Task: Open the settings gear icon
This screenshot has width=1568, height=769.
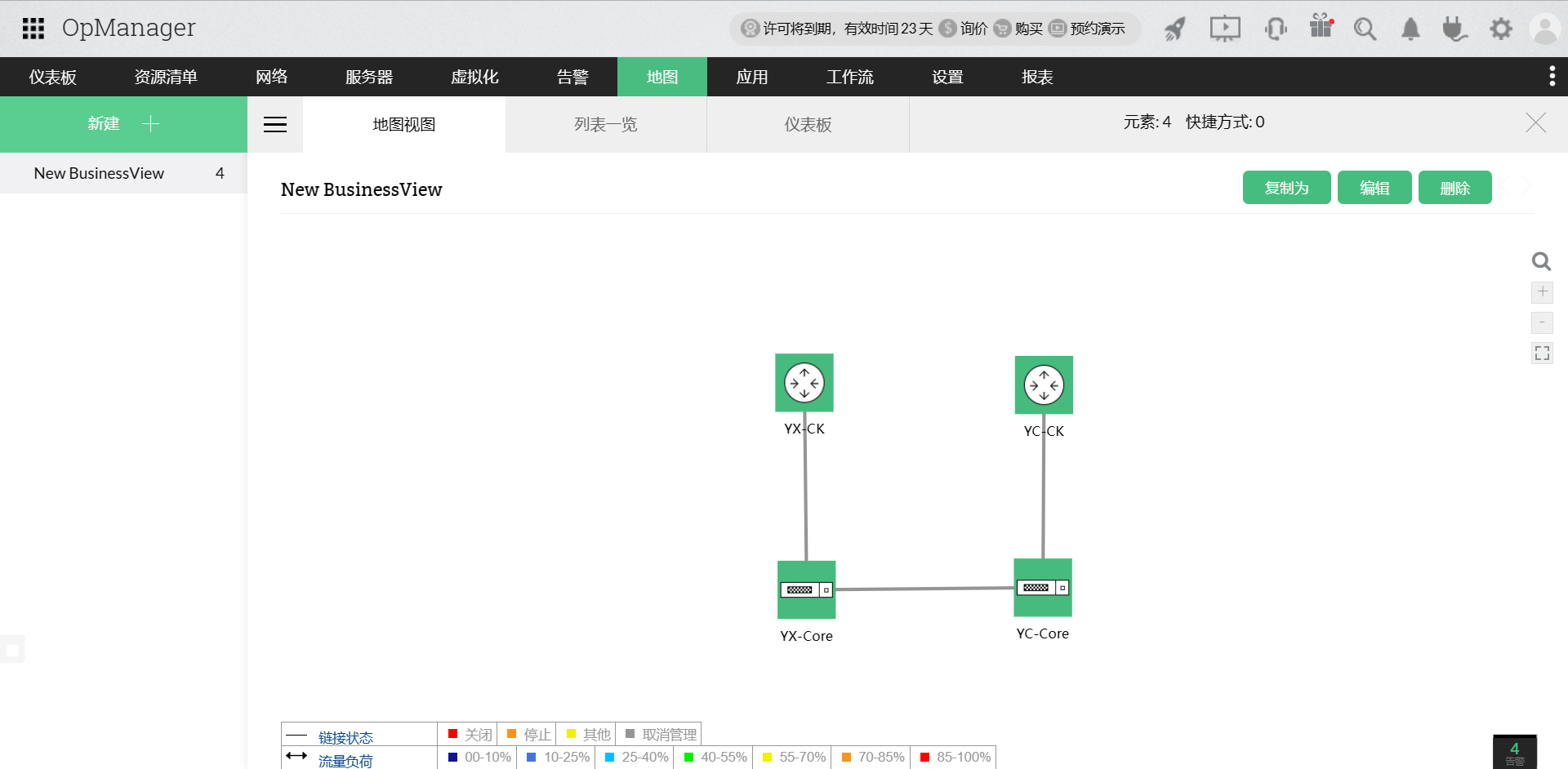Action: (x=1501, y=29)
